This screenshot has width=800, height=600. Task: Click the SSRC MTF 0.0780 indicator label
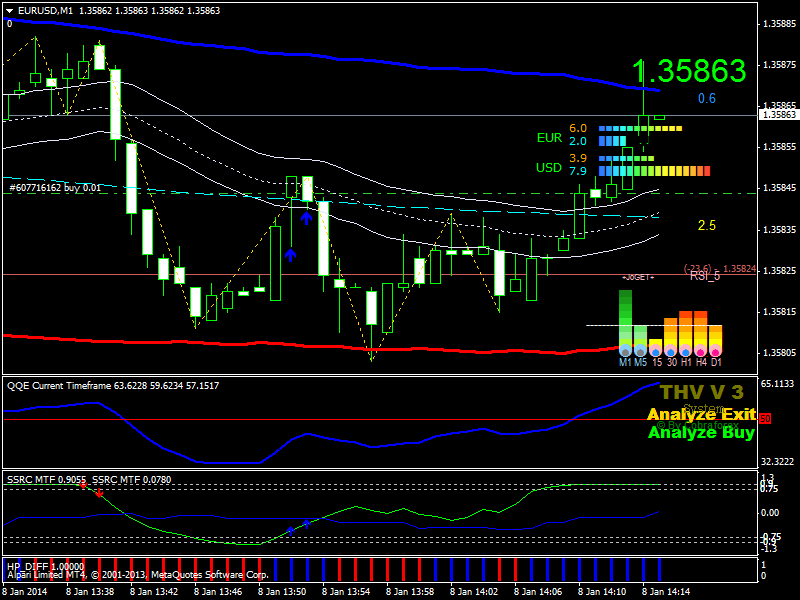(x=132, y=480)
